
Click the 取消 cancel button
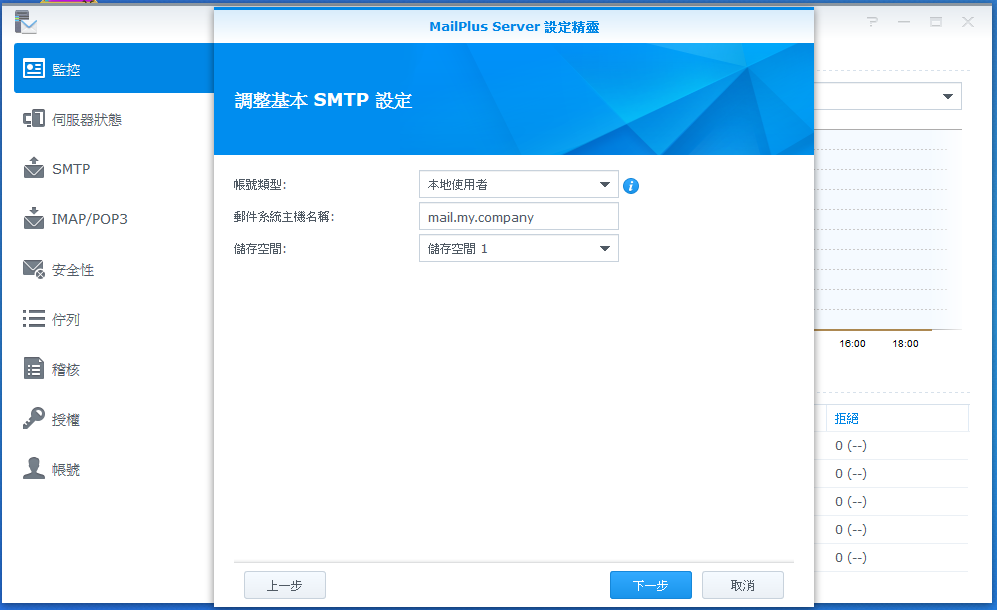point(743,585)
